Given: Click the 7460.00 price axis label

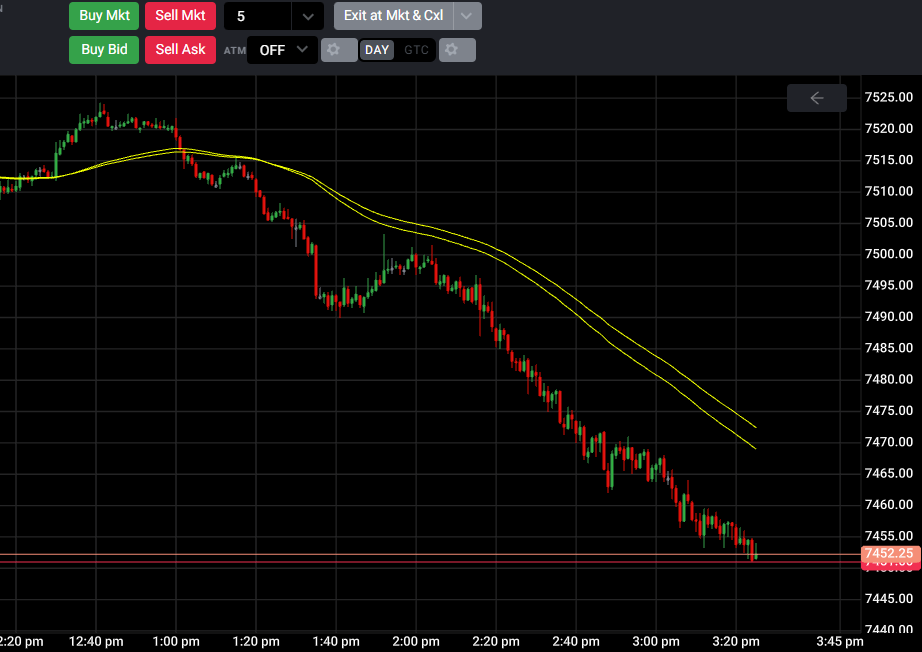Looking at the screenshot, I should [x=889, y=504].
